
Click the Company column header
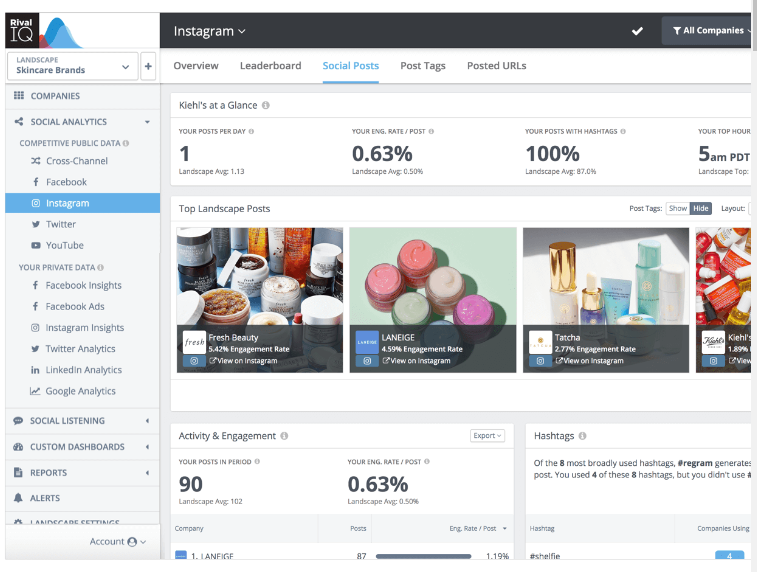tap(189, 529)
